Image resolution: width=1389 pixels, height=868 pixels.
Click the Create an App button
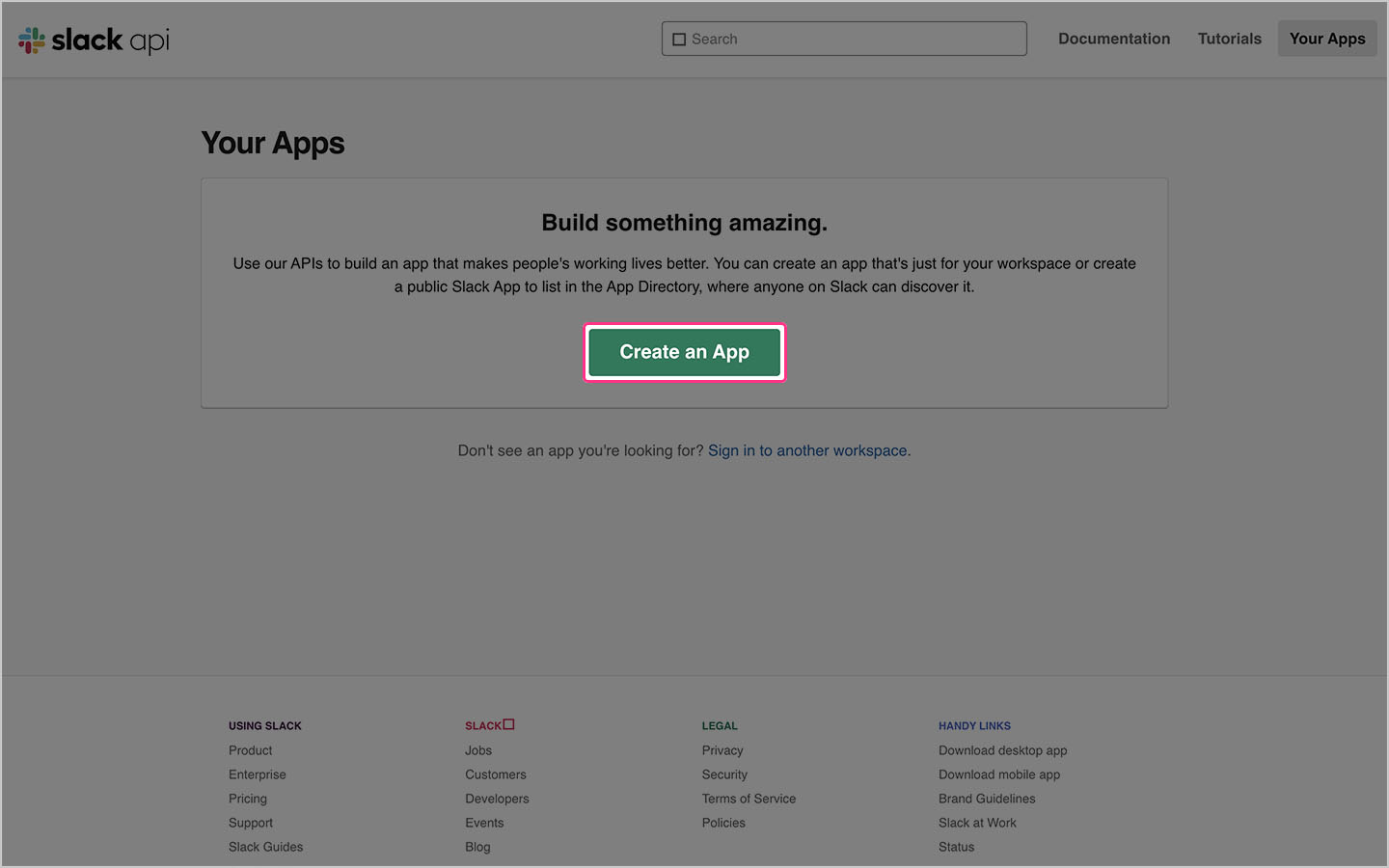click(x=684, y=351)
